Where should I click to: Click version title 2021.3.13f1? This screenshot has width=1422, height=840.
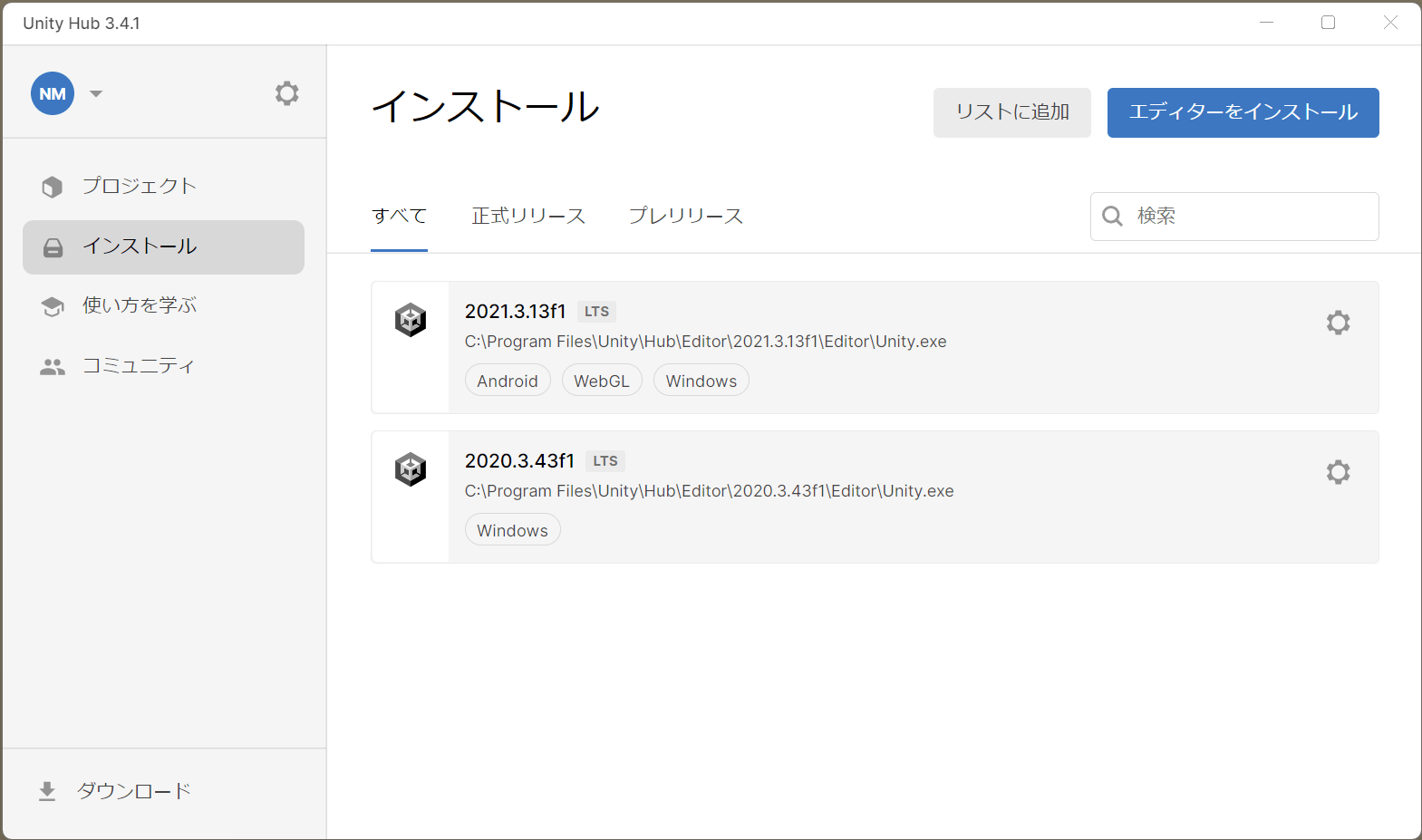pyautogui.click(x=515, y=312)
